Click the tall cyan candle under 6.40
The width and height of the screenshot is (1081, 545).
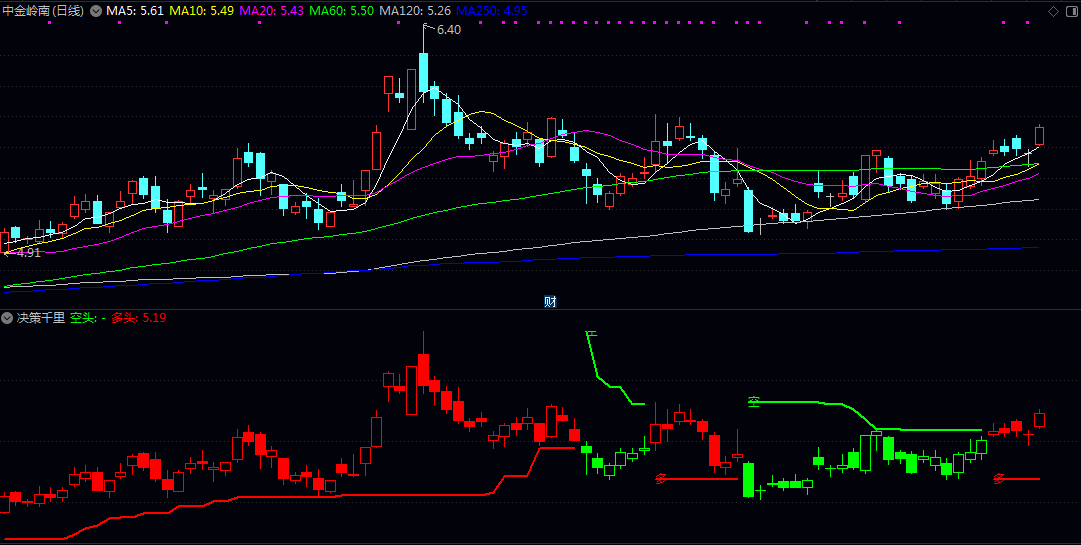423,70
